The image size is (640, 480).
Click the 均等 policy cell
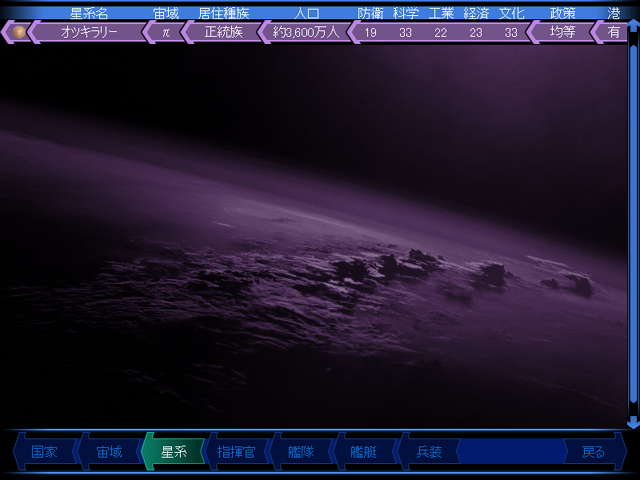tap(562, 32)
